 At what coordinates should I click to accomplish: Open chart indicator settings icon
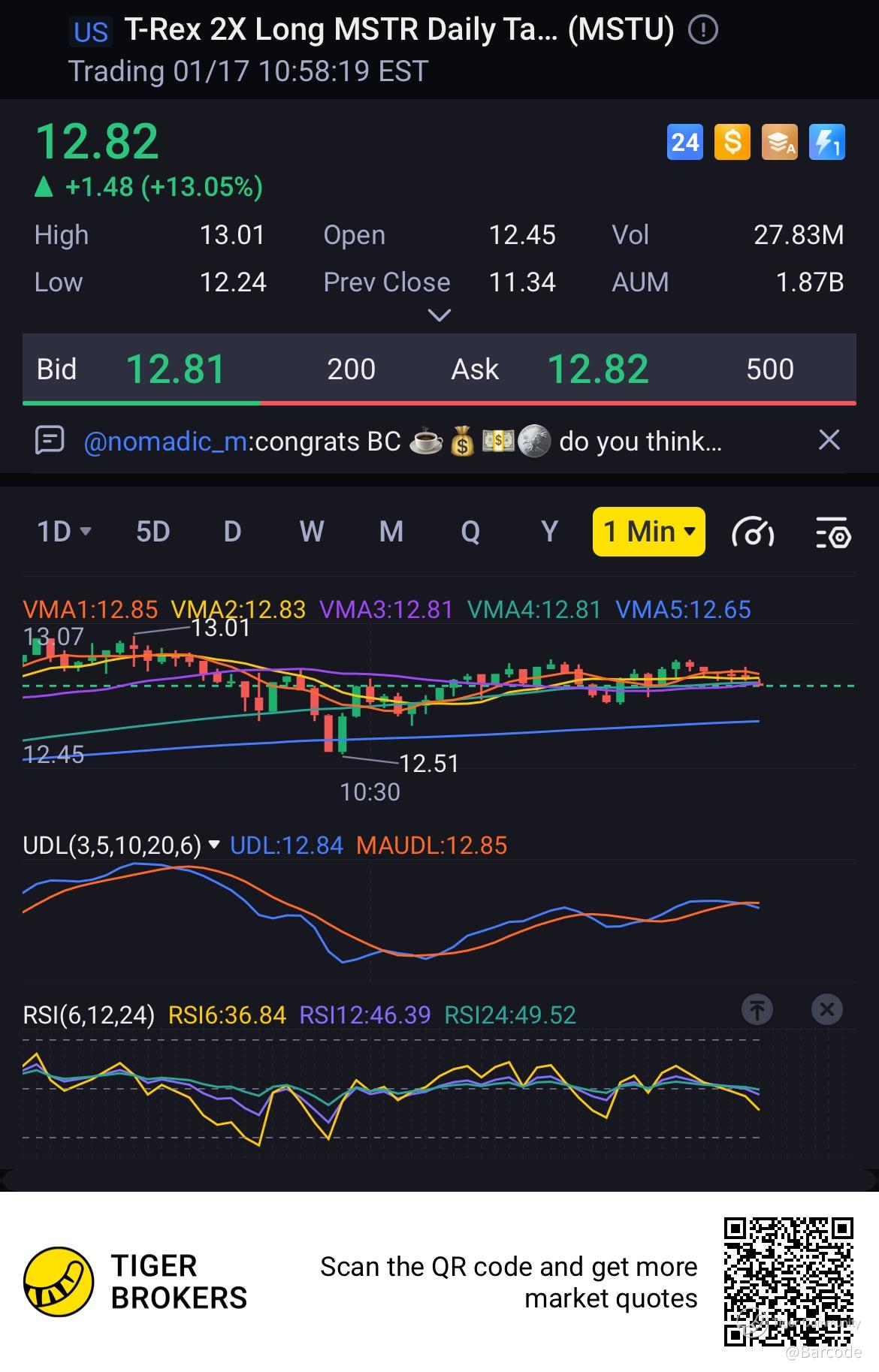click(833, 532)
